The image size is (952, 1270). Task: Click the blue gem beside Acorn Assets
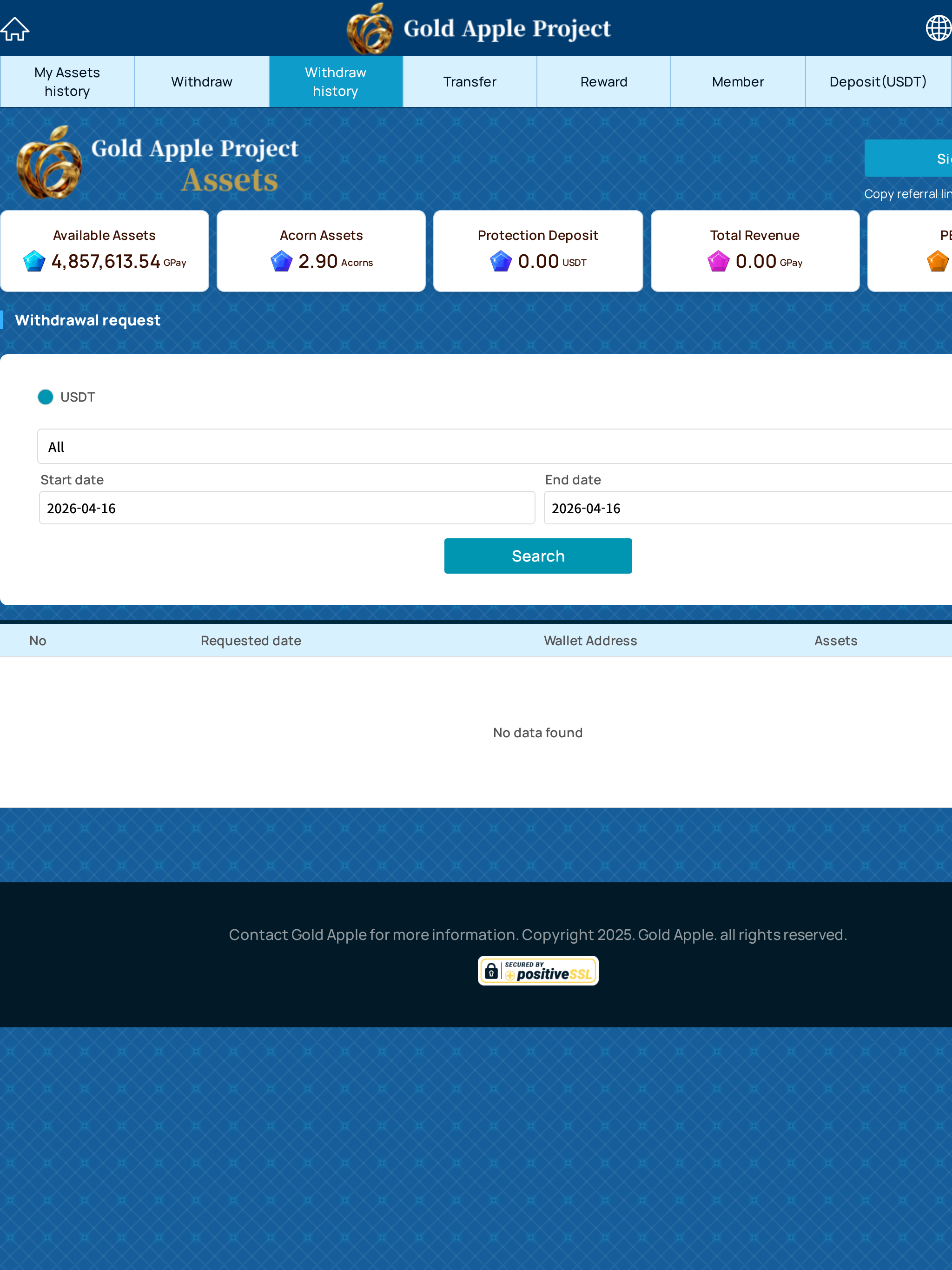click(x=281, y=262)
